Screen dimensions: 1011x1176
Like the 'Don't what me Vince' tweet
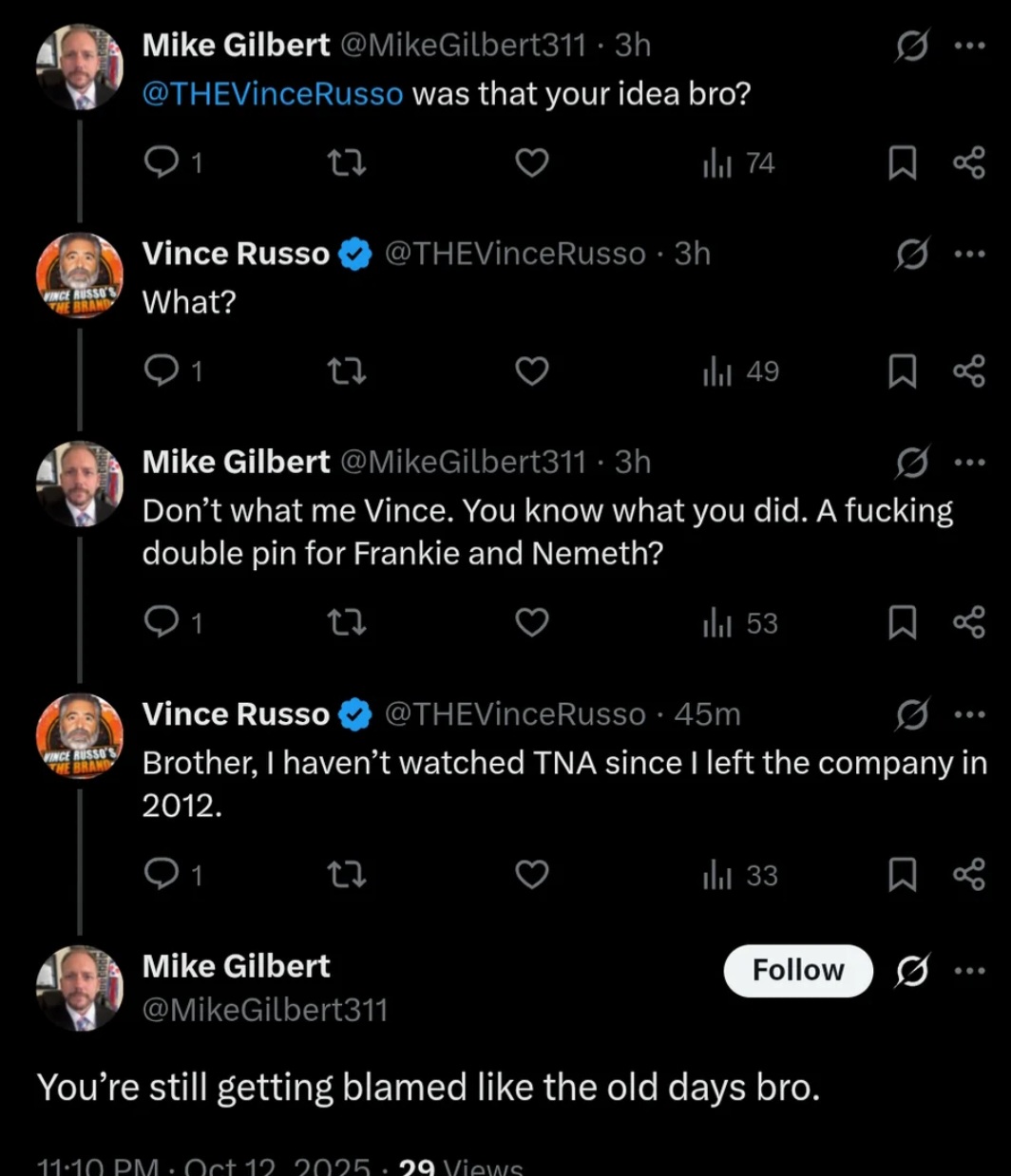tap(531, 623)
